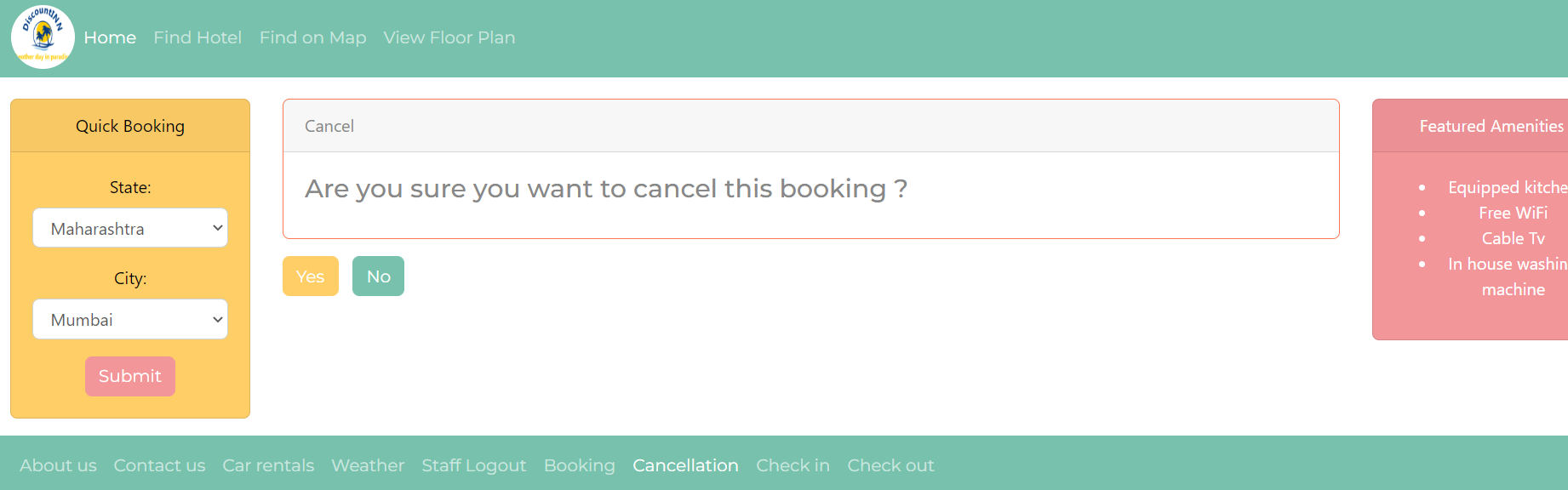The height and width of the screenshot is (490, 1568).
Task: Go to Find Hotel page
Action: click(197, 37)
